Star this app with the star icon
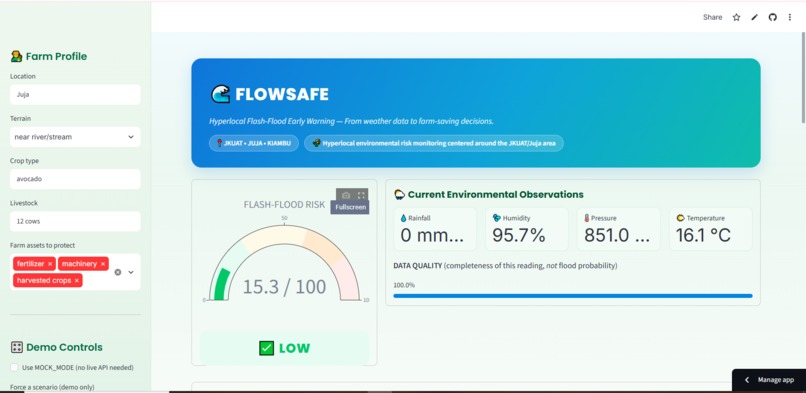The height and width of the screenshot is (393, 806). [737, 17]
